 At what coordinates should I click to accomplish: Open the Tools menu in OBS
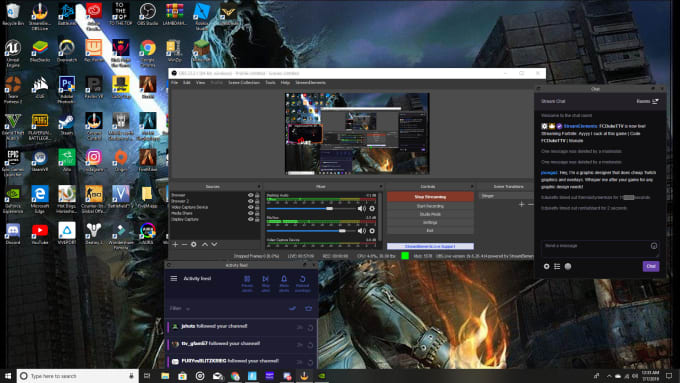tap(270, 82)
